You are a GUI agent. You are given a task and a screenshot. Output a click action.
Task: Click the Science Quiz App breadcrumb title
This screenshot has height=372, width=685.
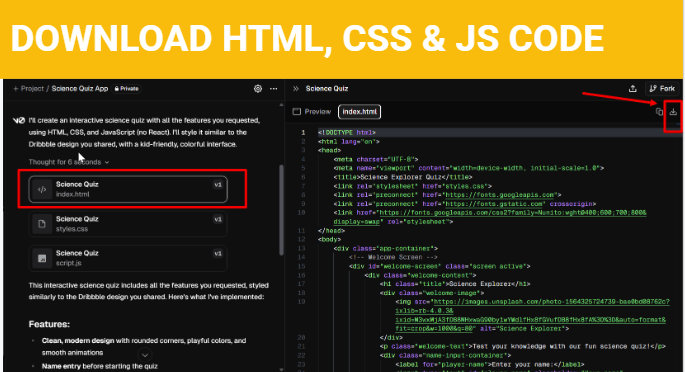click(x=80, y=89)
